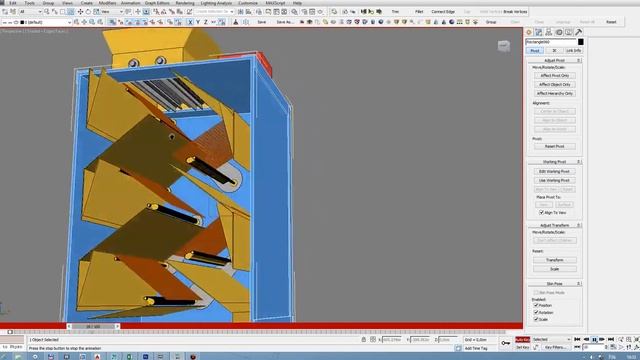Click the time slider frame thumb
The image size is (640, 360).
coord(93,327)
